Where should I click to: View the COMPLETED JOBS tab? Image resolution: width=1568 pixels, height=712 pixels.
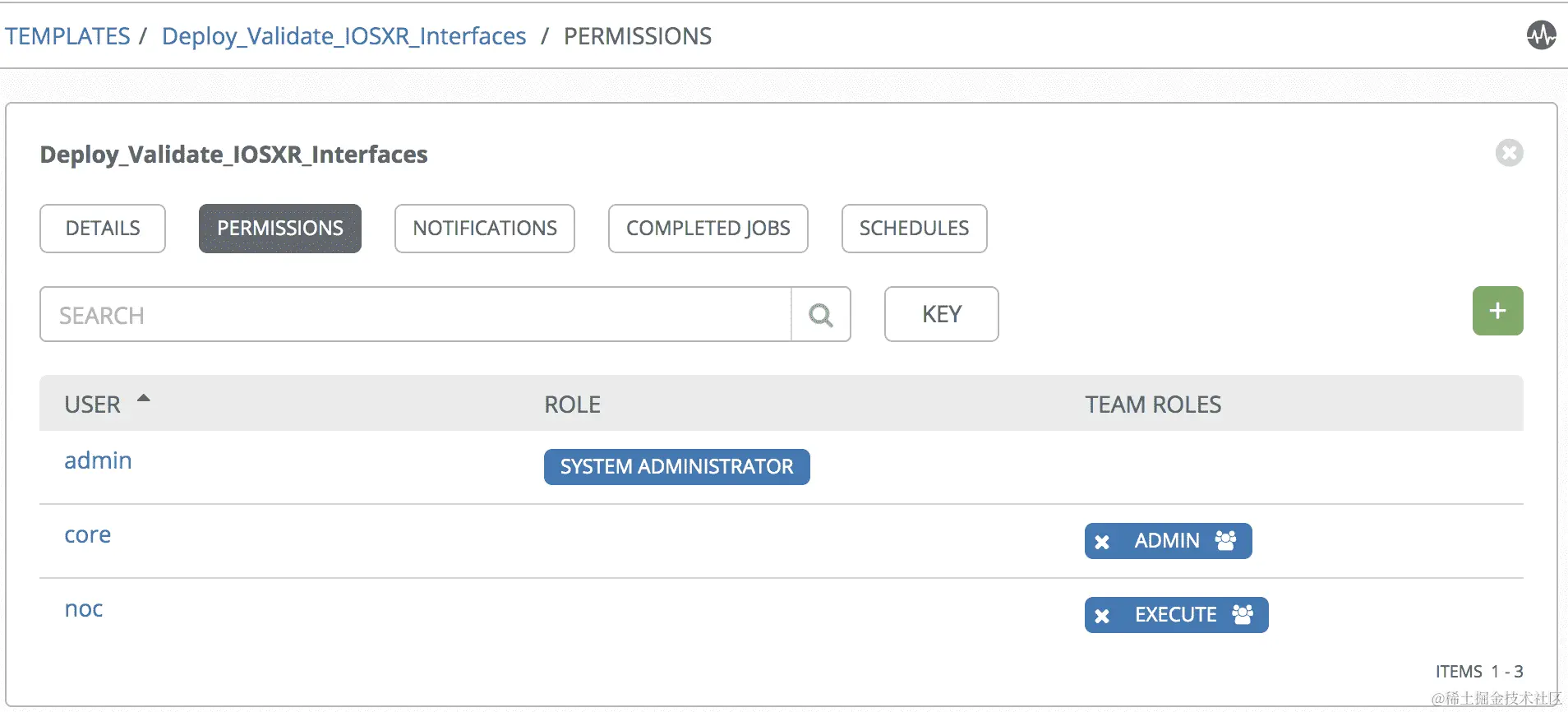[708, 229]
